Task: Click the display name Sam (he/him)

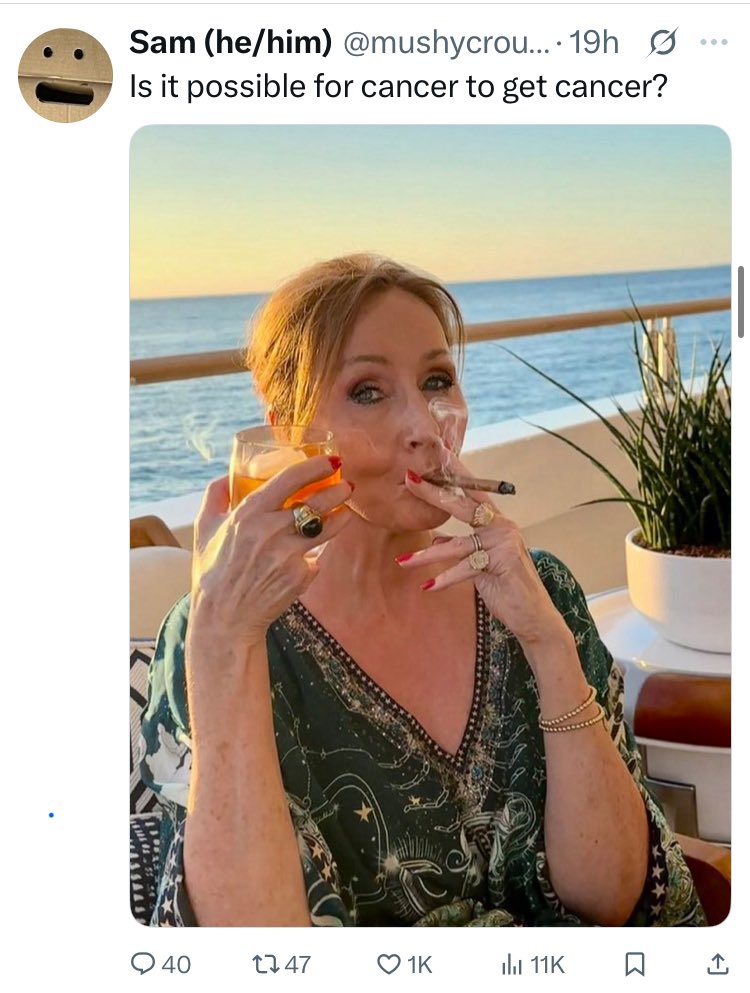Action: point(231,42)
